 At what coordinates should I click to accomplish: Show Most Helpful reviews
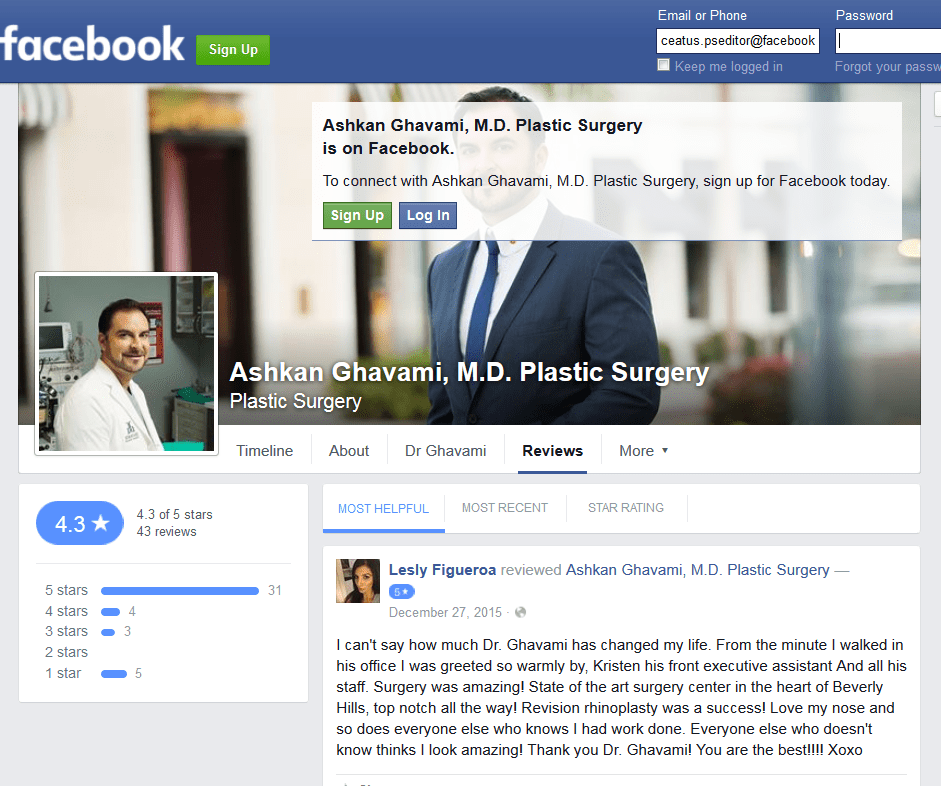coord(383,509)
